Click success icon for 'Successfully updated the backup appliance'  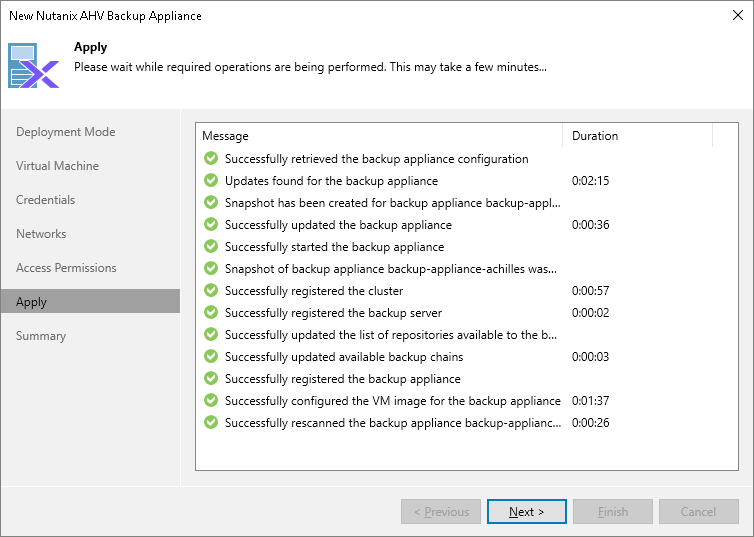(211, 225)
